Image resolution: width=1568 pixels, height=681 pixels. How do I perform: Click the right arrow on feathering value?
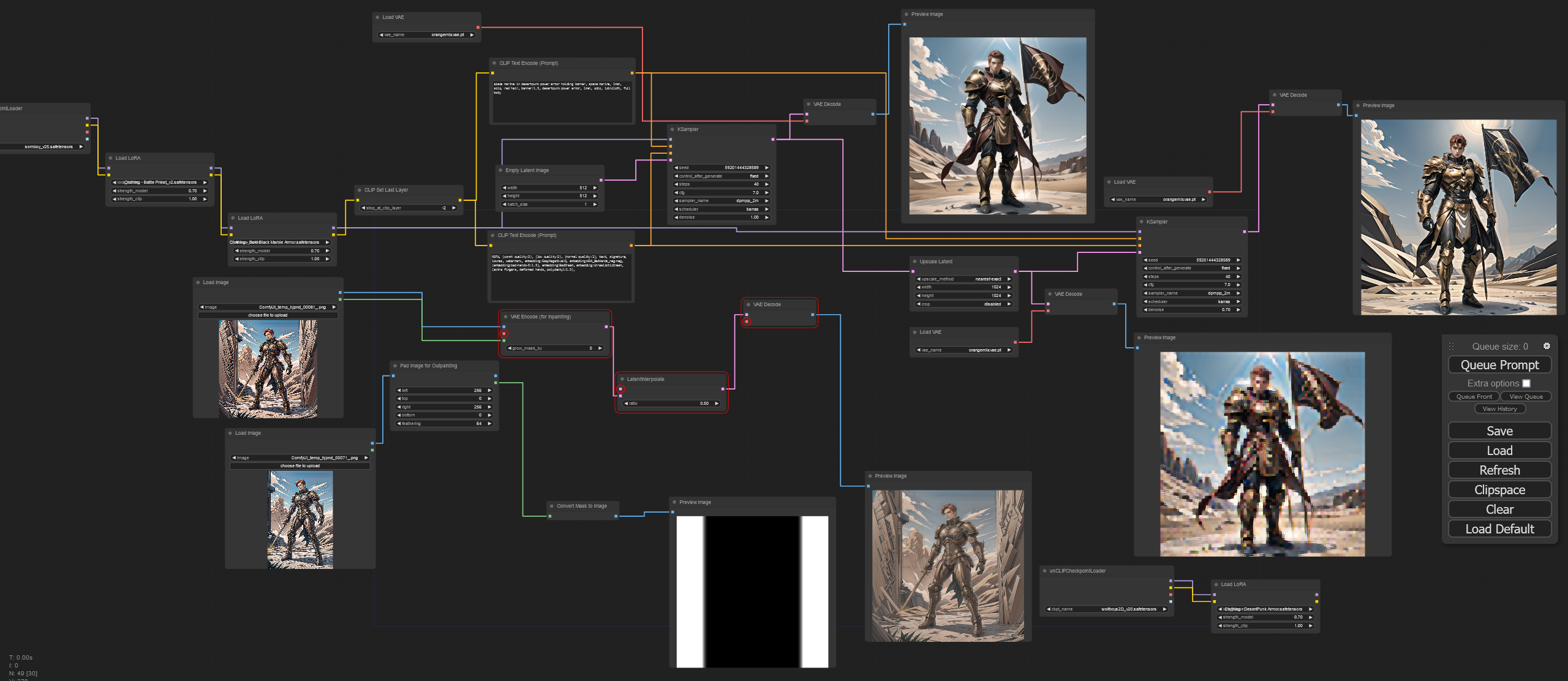[489, 424]
